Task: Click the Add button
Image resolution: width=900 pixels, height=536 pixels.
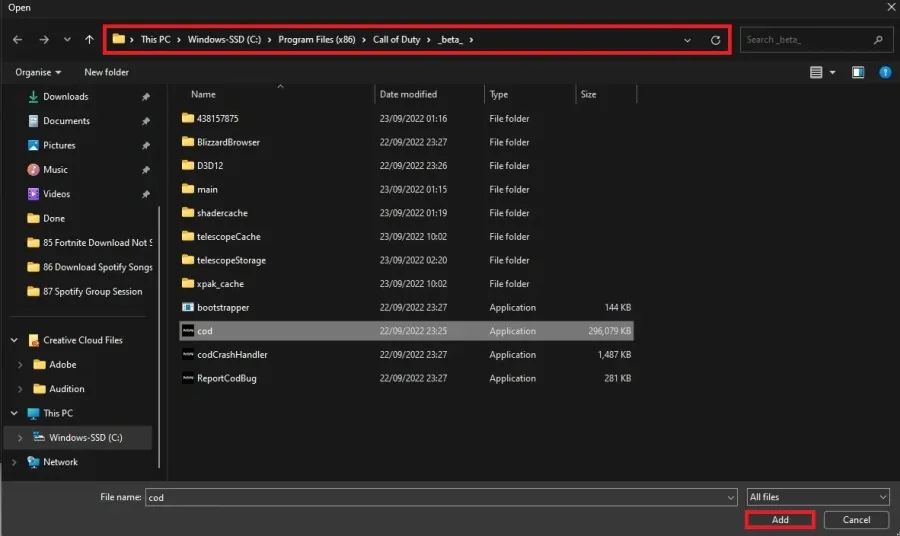Action: (780, 520)
